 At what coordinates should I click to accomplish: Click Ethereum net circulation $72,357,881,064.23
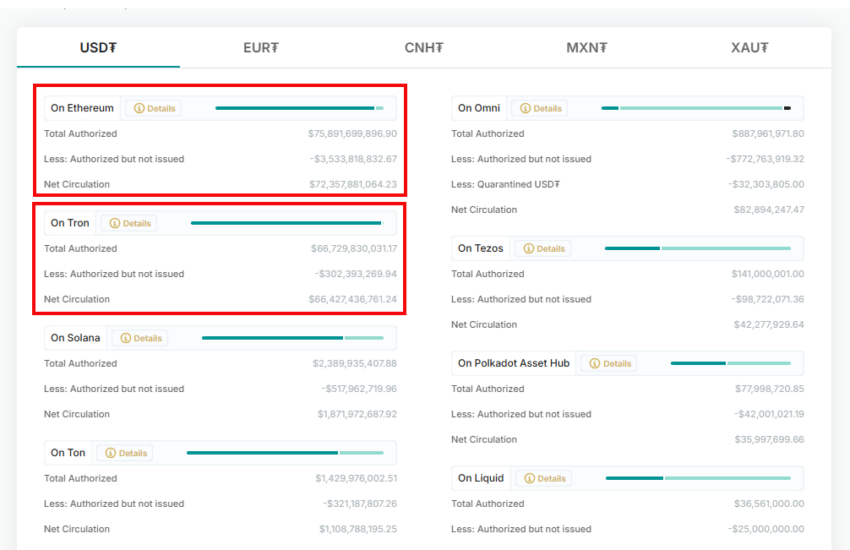coord(353,185)
